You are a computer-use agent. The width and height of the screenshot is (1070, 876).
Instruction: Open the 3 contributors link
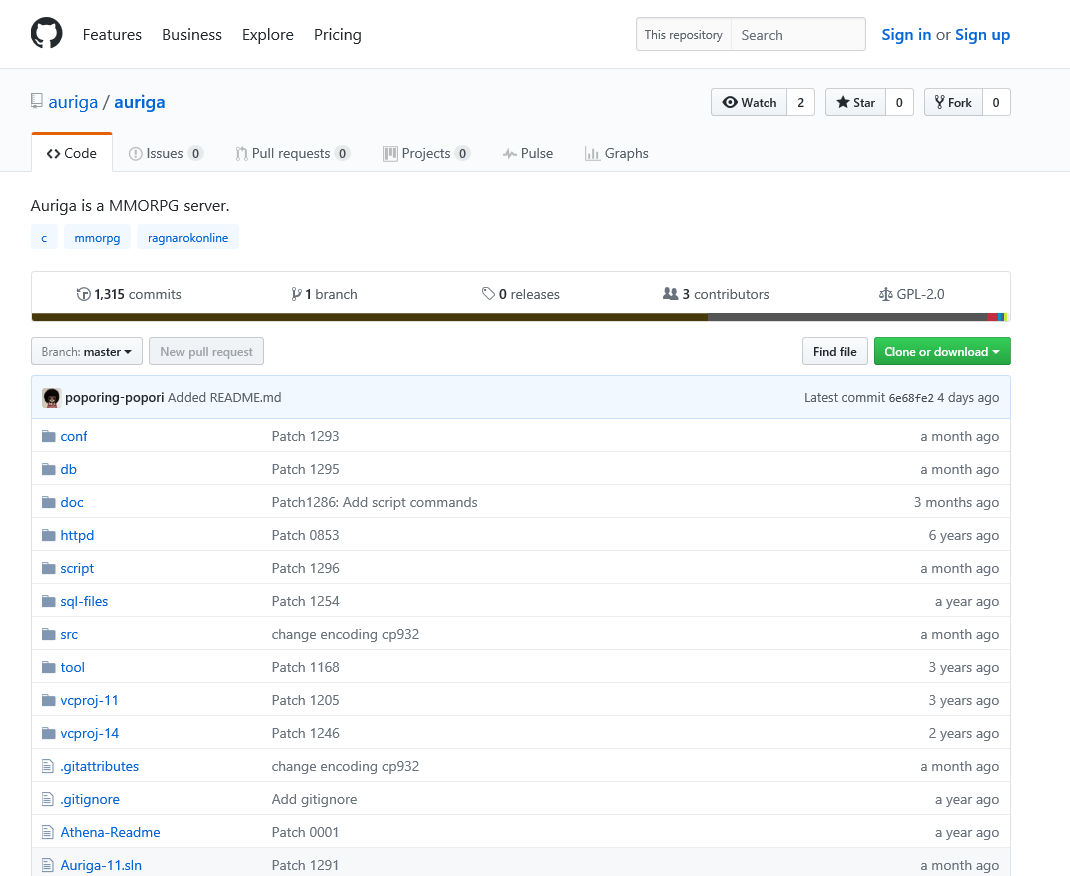pos(716,294)
